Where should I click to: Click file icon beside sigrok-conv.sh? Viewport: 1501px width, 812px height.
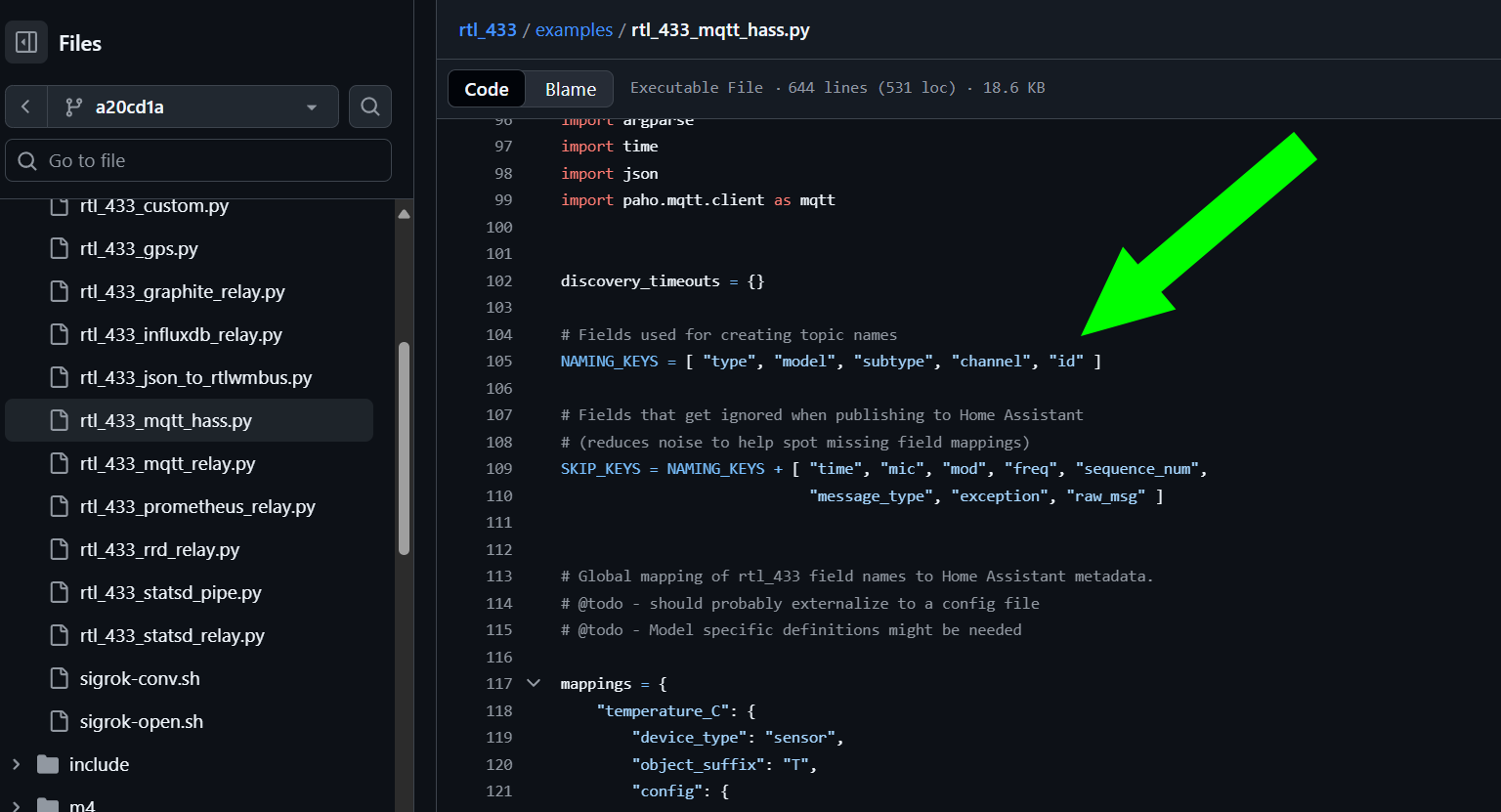(x=60, y=678)
